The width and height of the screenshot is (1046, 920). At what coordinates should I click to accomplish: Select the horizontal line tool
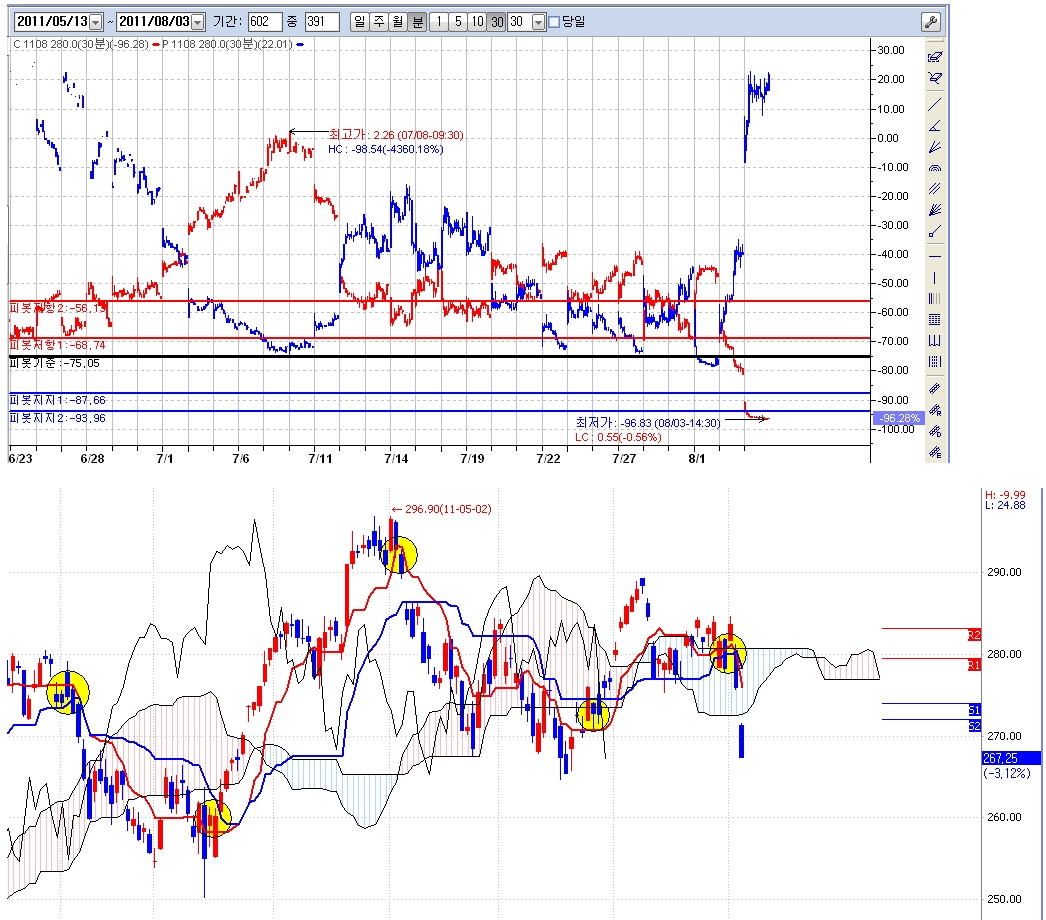935,255
